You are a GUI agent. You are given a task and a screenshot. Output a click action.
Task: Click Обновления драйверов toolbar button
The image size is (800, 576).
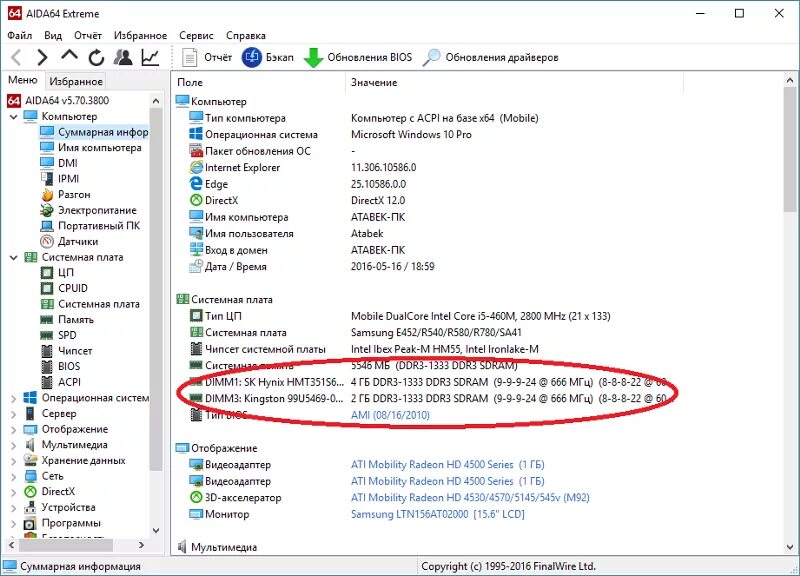click(x=490, y=57)
